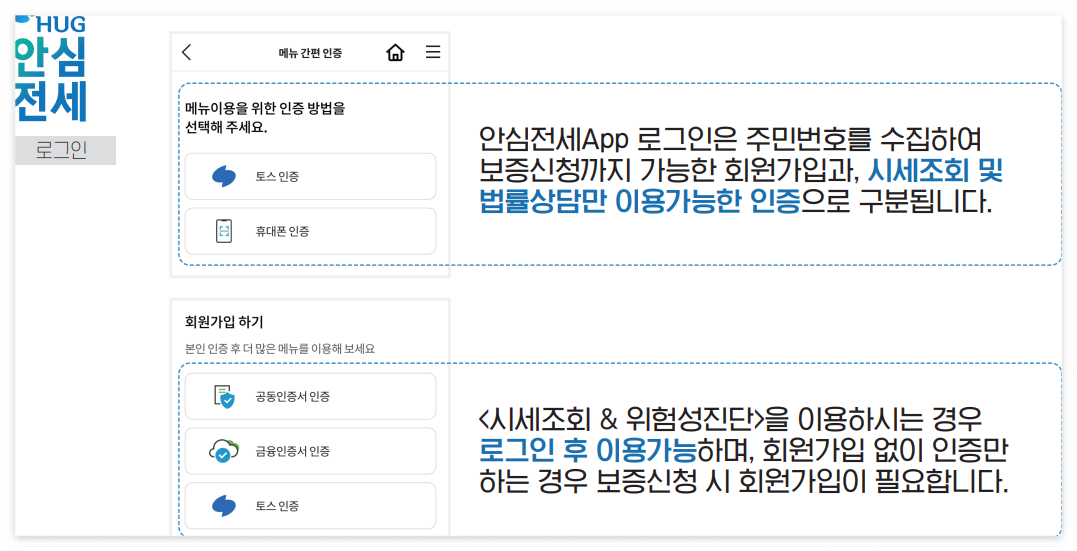
Task: Click the phone scan icon
Action: click(224, 232)
